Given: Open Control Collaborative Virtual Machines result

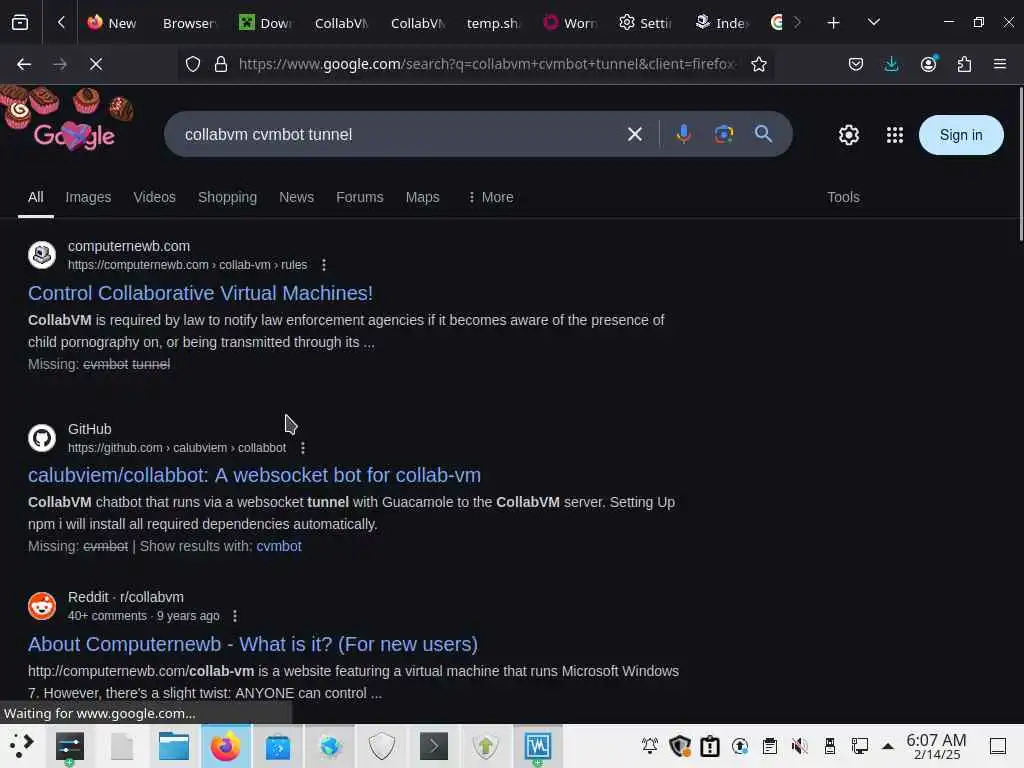Looking at the screenshot, I should coord(200,293).
